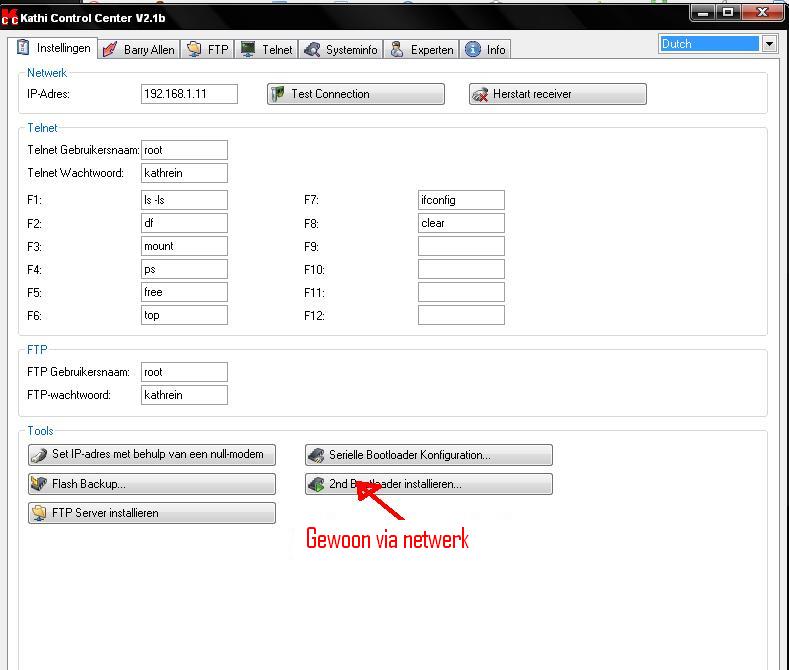
Task: Minimize the Kathi Control Center window
Action: (703, 12)
